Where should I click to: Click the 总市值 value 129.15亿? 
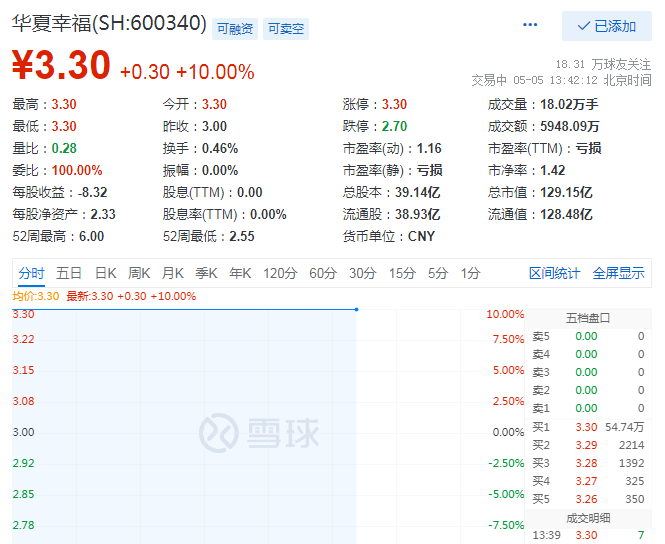[566, 192]
